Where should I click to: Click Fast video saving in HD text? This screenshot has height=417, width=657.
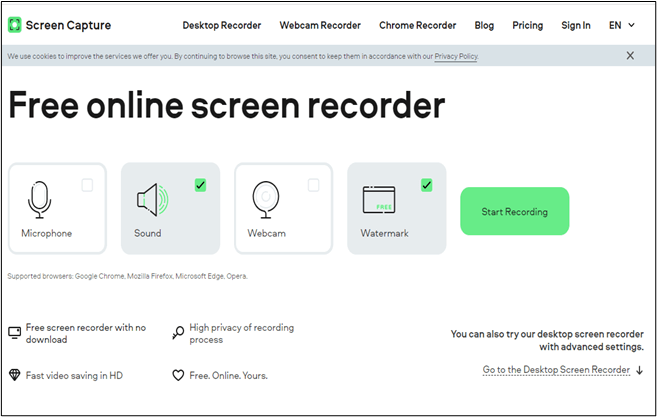tap(74, 376)
